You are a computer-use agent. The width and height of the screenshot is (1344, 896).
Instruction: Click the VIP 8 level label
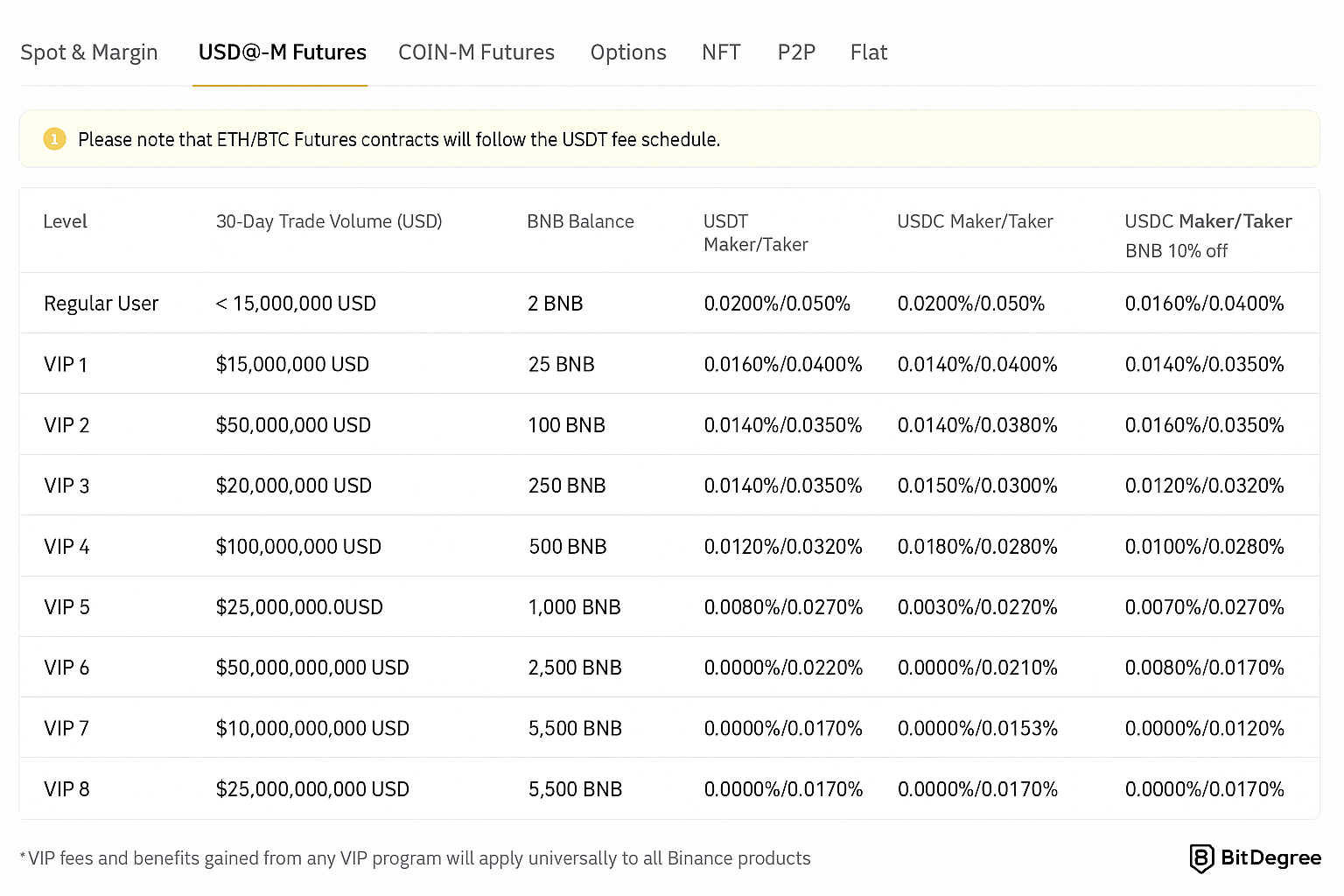[66, 789]
